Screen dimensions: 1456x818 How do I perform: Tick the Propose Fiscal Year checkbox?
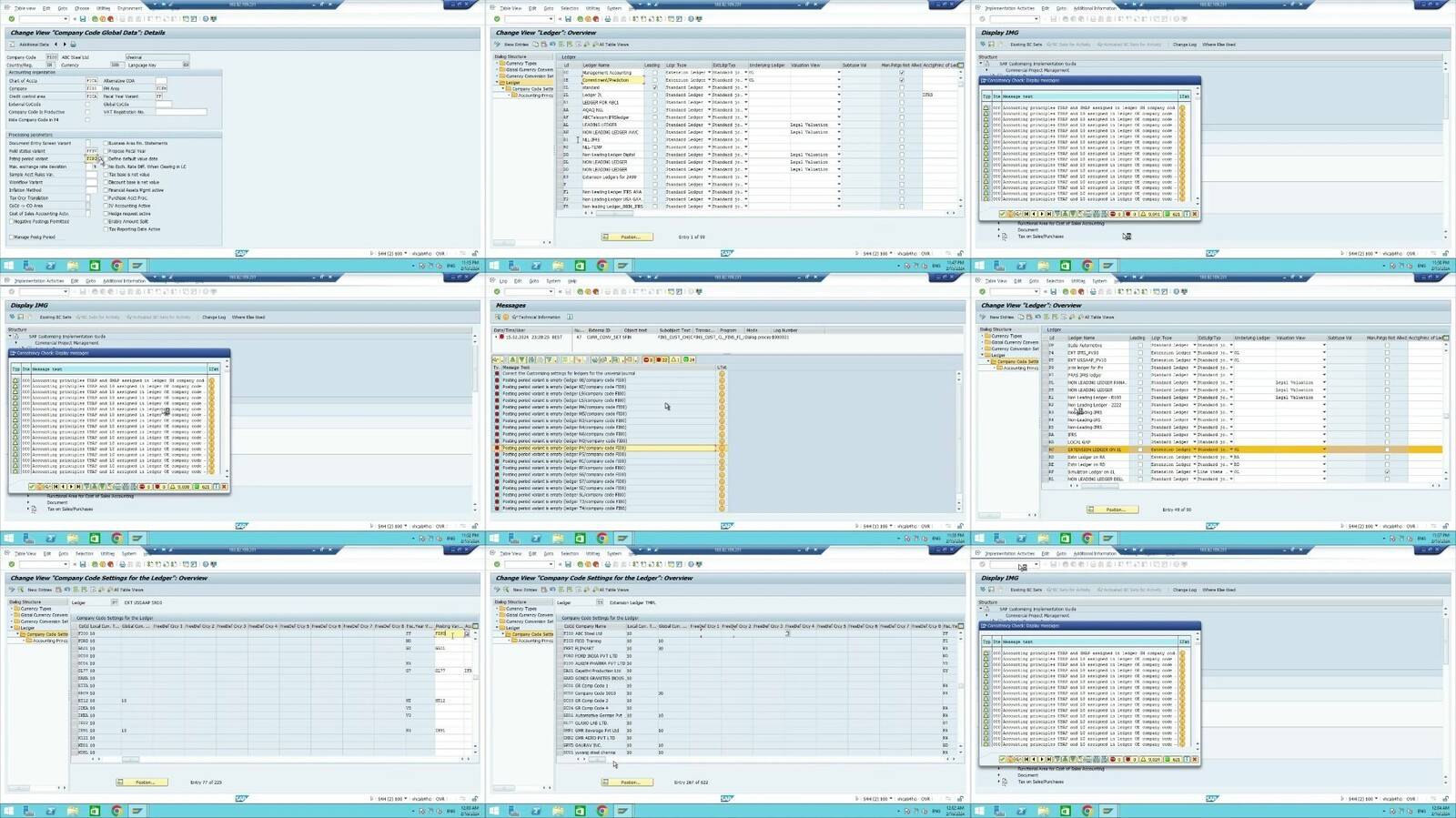[x=106, y=151]
